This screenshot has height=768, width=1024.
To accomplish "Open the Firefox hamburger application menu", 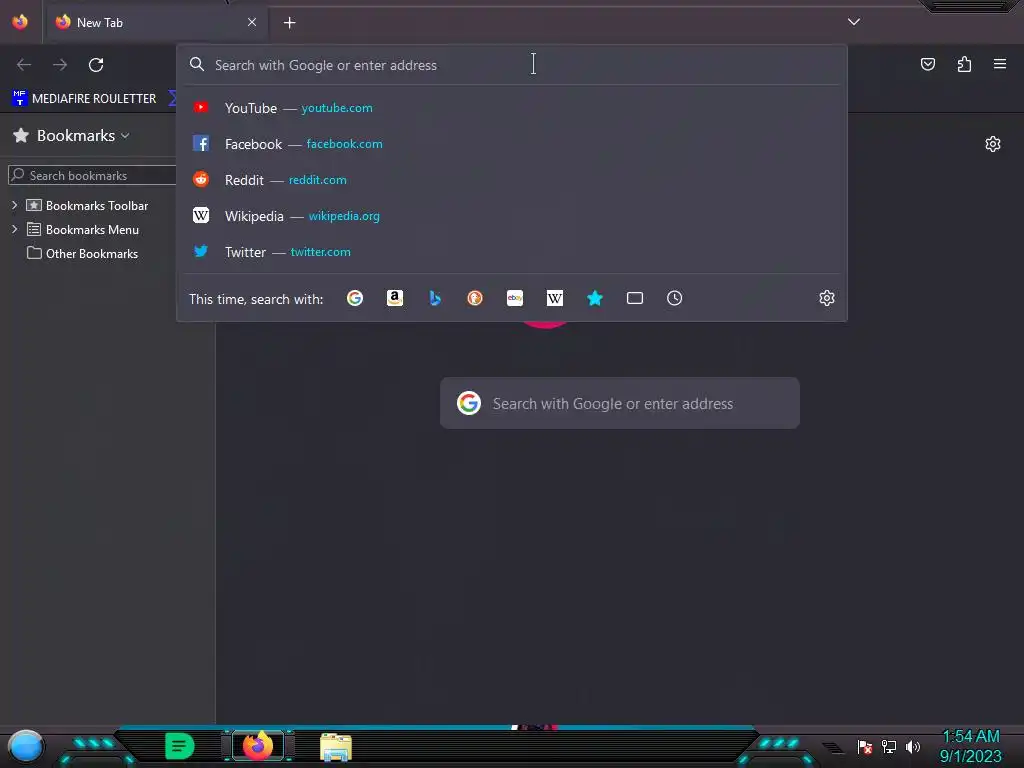I will click(x=1000, y=64).
